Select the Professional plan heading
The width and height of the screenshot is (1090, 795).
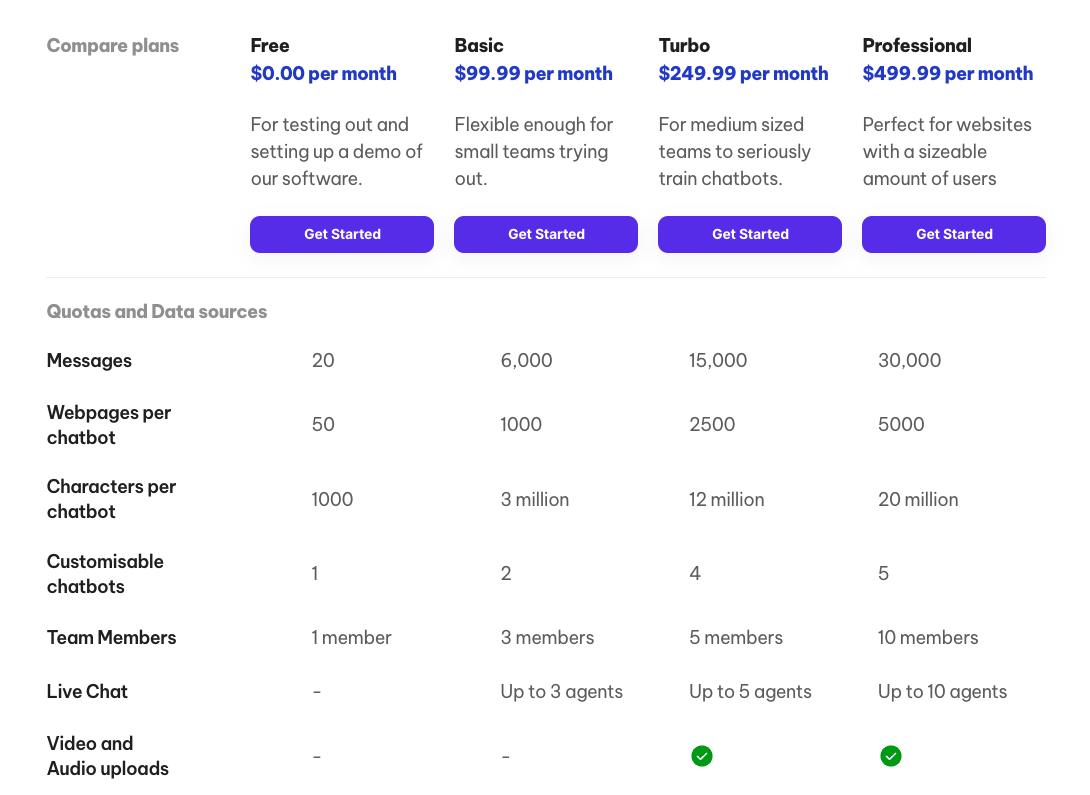pyautogui.click(x=917, y=45)
